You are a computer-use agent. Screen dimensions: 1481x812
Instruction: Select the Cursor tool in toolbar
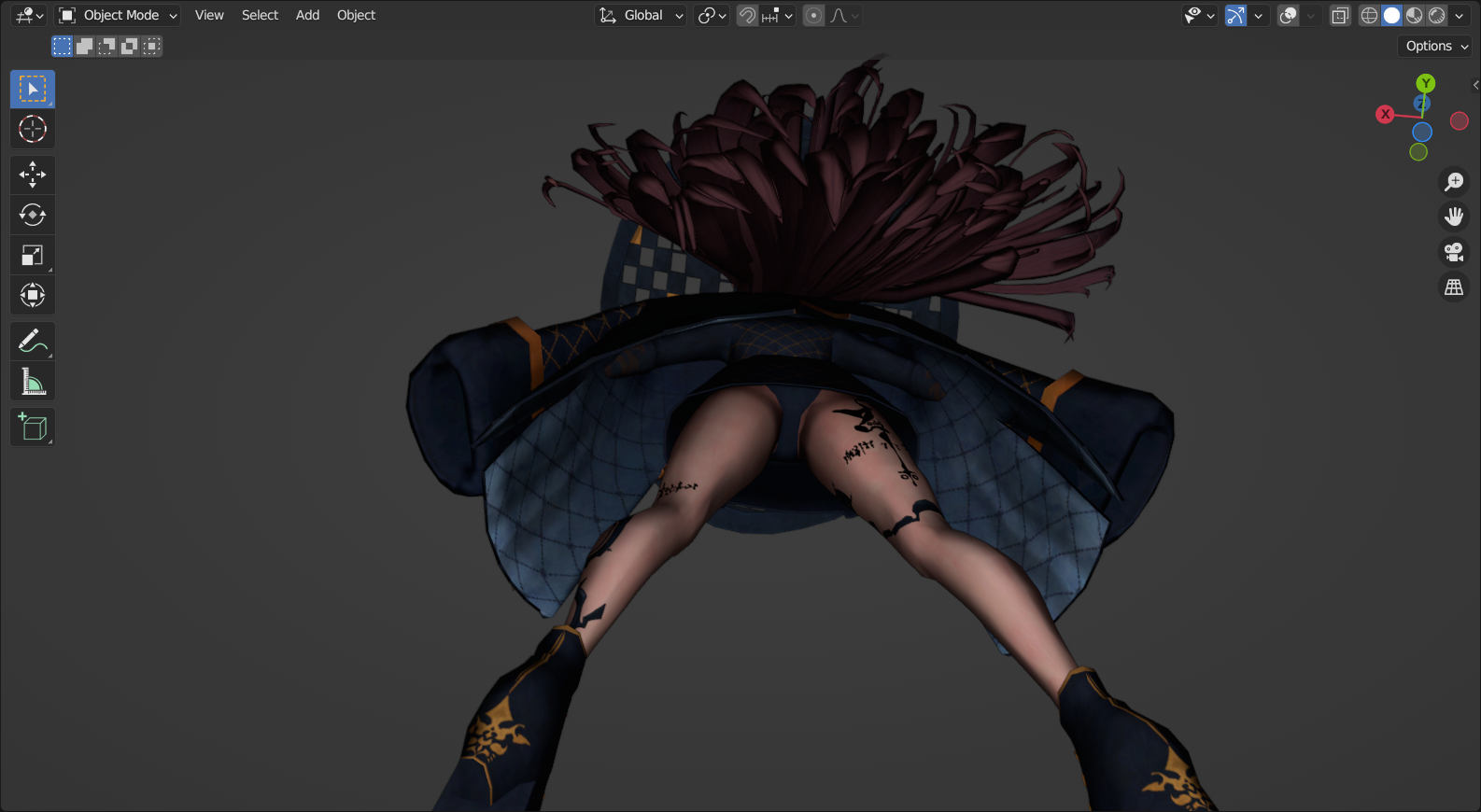[33, 129]
